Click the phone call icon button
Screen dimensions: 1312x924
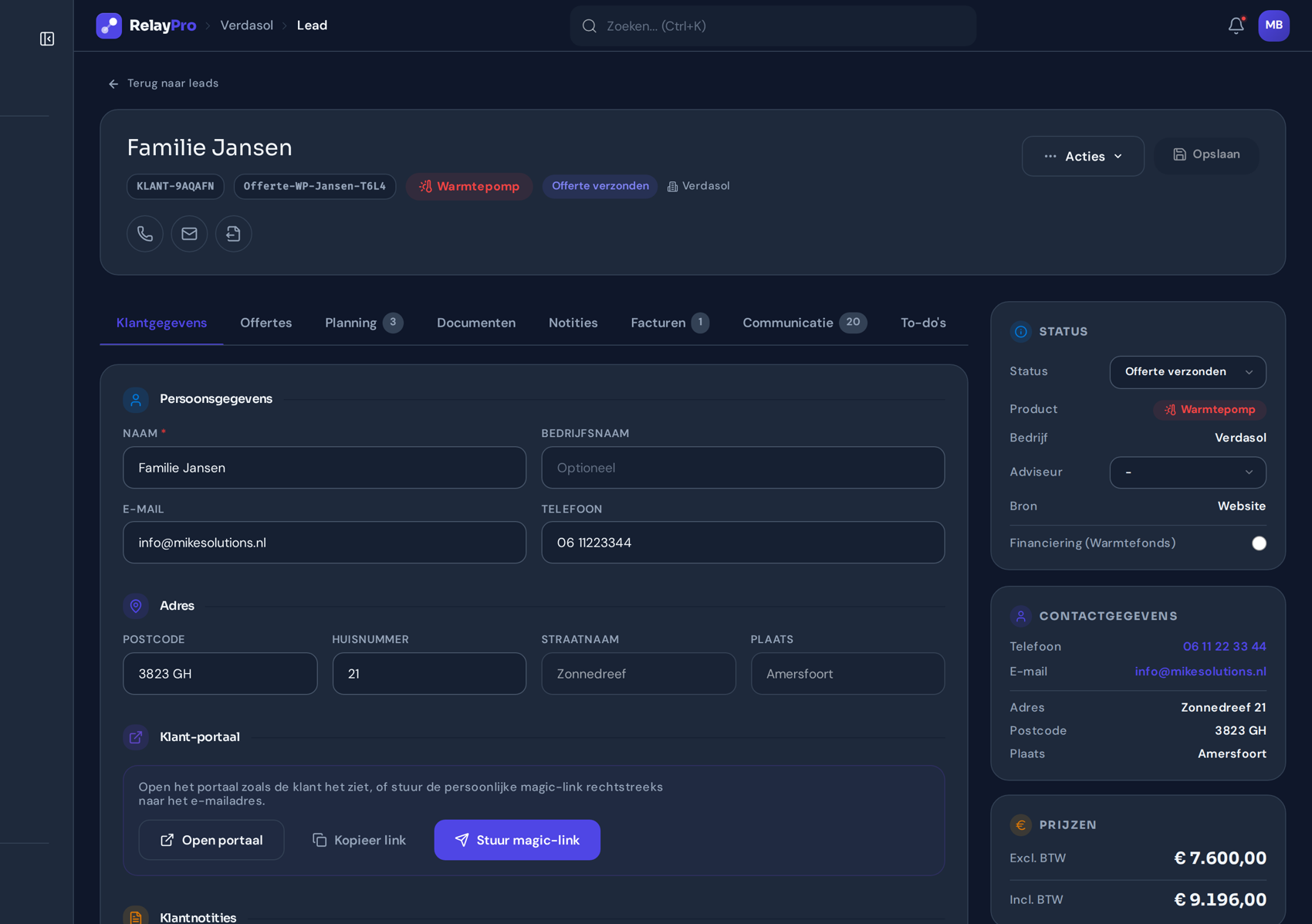(x=145, y=233)
